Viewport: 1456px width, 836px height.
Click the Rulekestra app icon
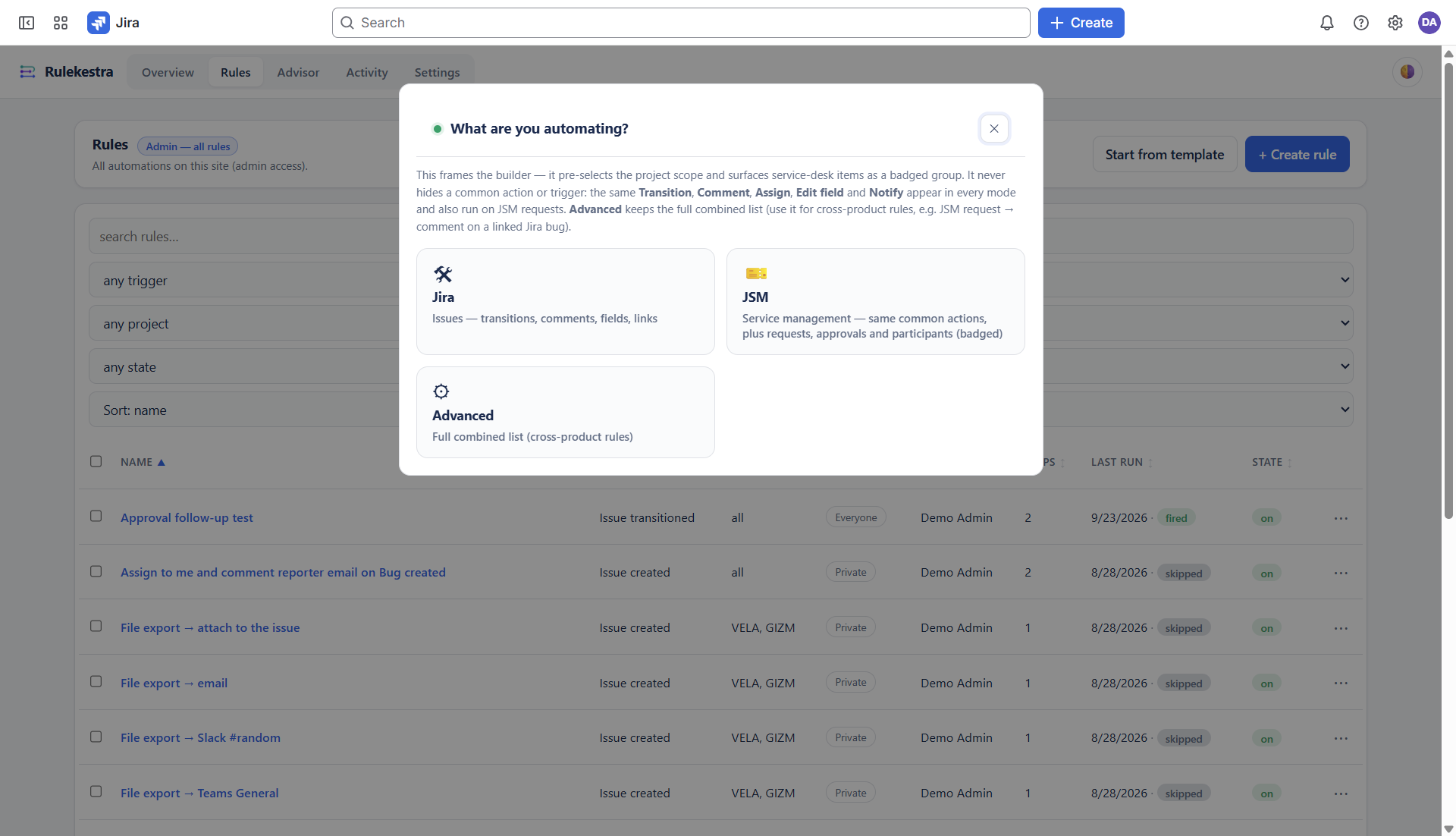[27, 72]
